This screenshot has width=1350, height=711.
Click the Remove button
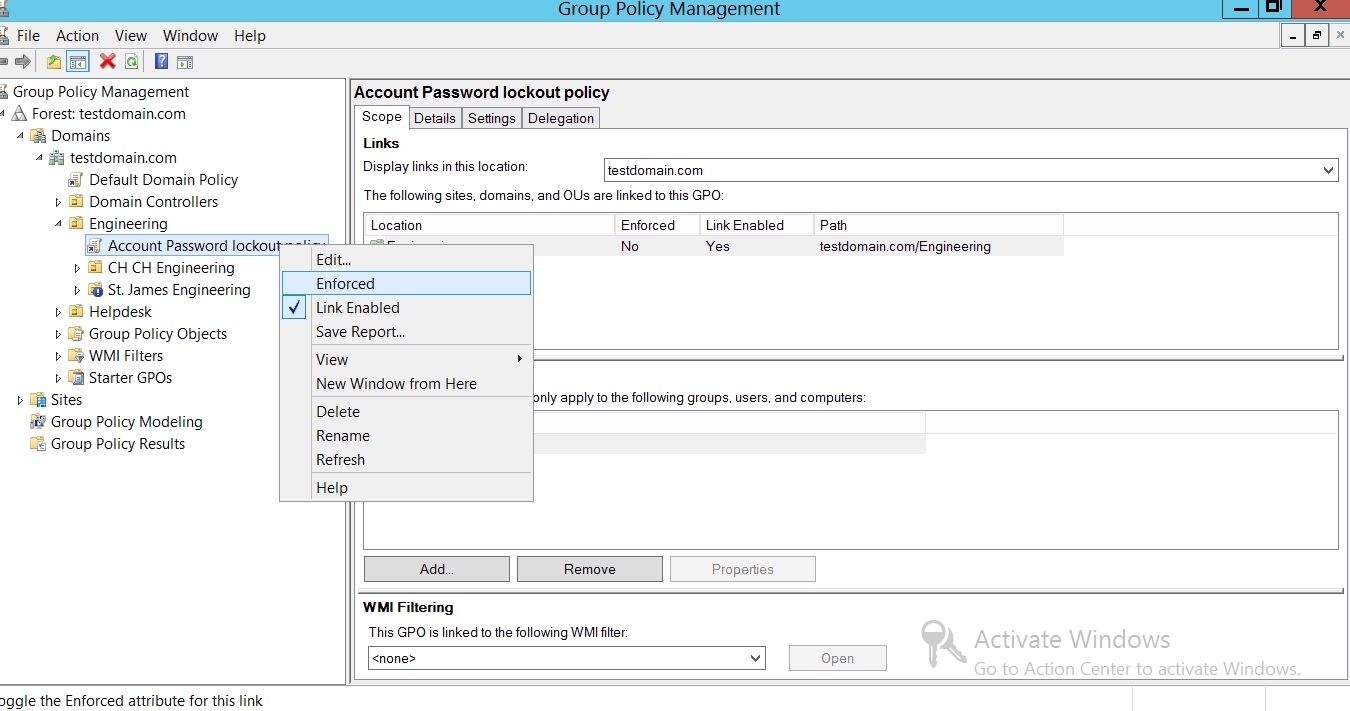(x=589, y=569)
